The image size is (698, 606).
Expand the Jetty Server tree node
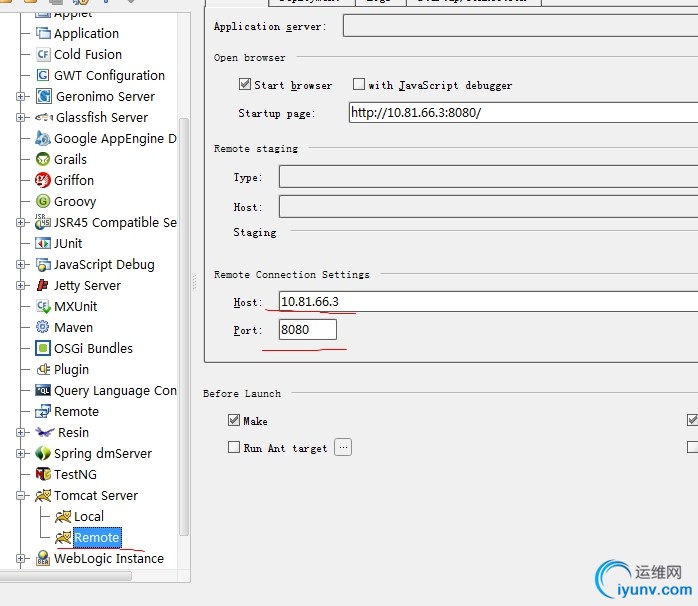(20, 285)
